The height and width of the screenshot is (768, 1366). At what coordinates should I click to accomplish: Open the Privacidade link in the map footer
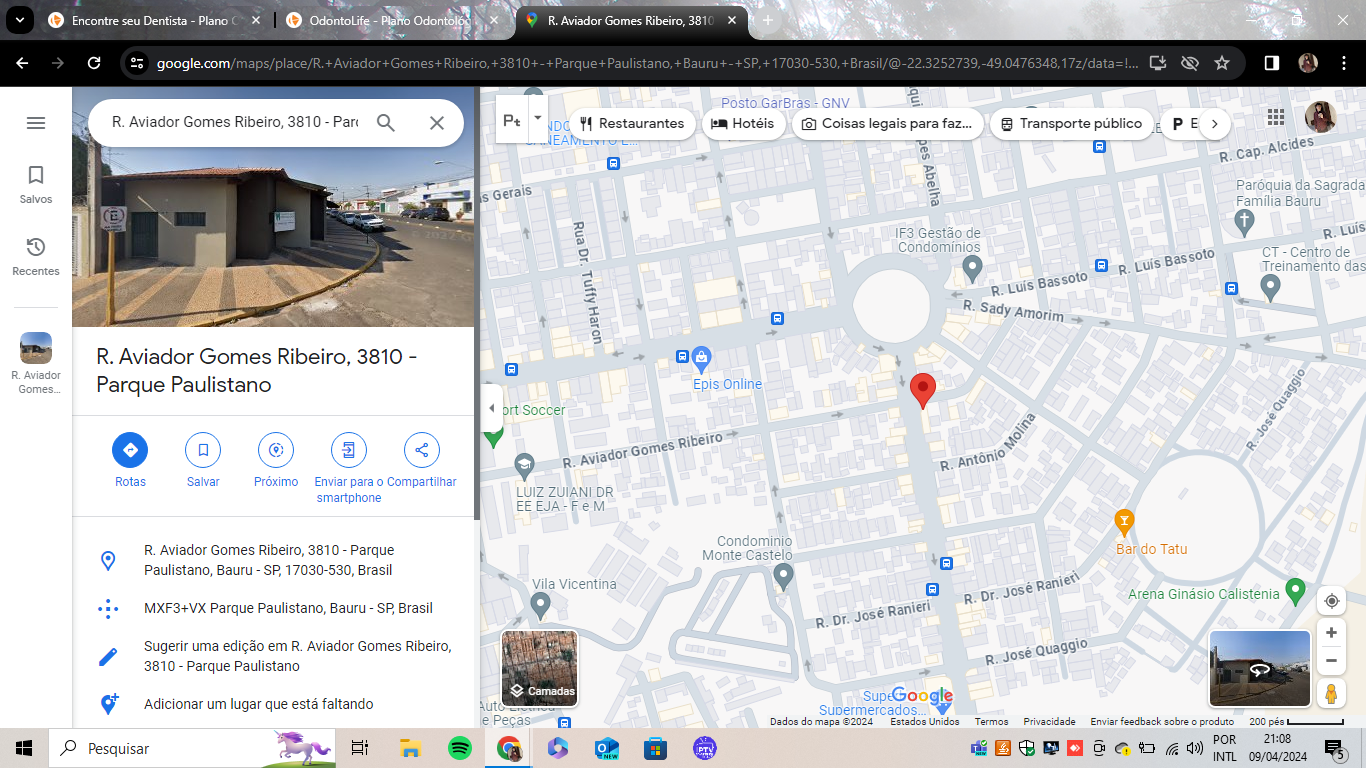[x=1049, y=722]
